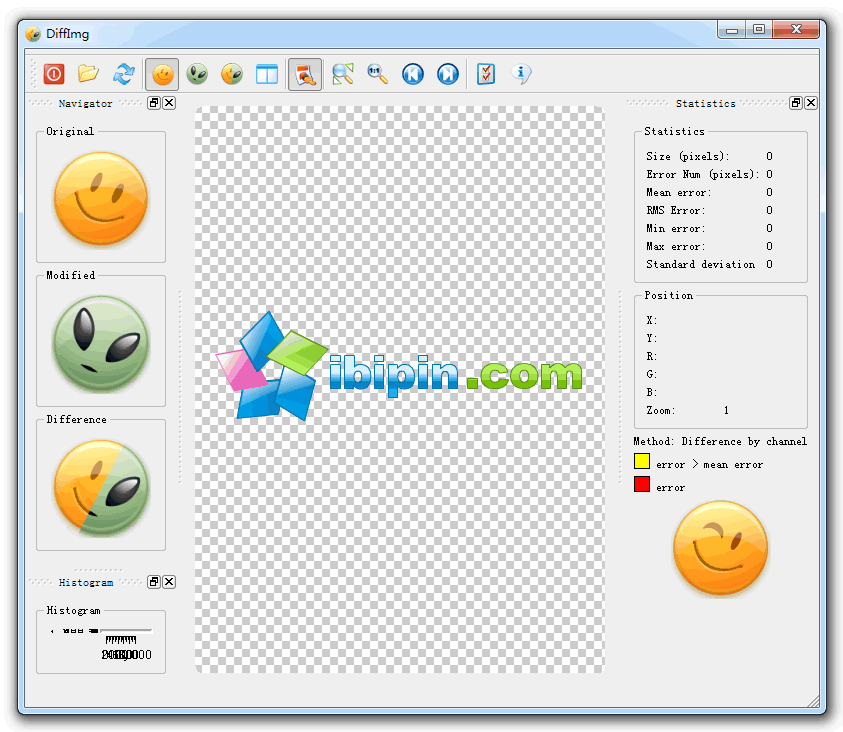Image resolution: width=843 pixels, height=732 pixels.
Task: Open images with the folder icon
Action: coord(88,74)
